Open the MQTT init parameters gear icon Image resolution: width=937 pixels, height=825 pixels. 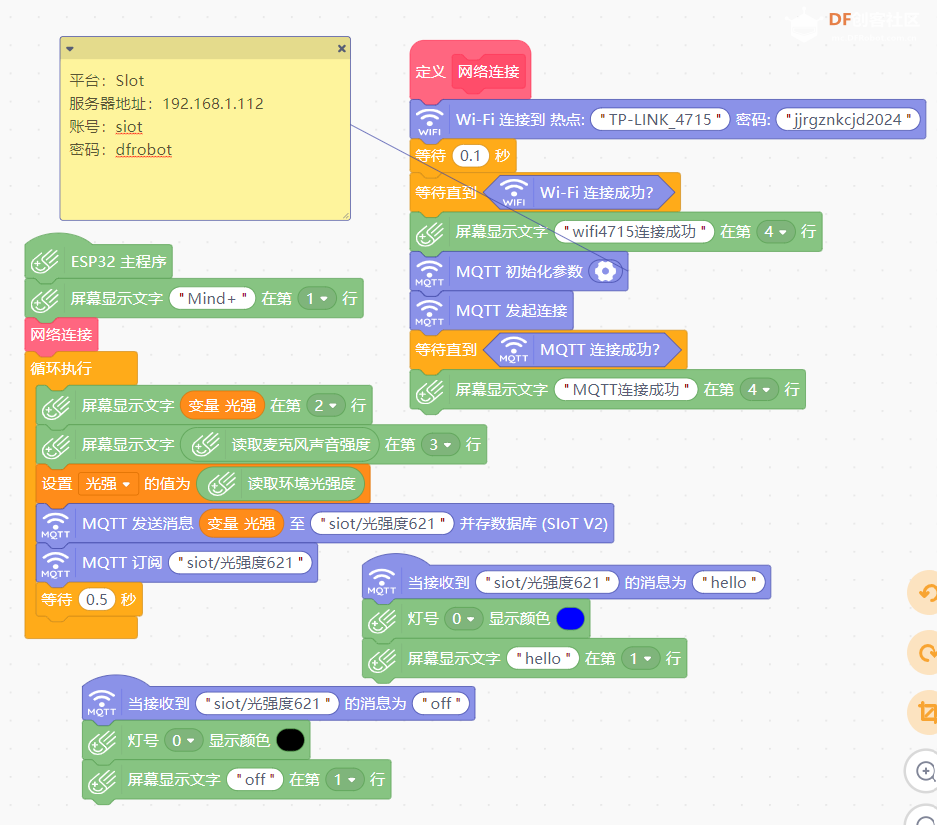pyautogui.click(x=605, y=271)
